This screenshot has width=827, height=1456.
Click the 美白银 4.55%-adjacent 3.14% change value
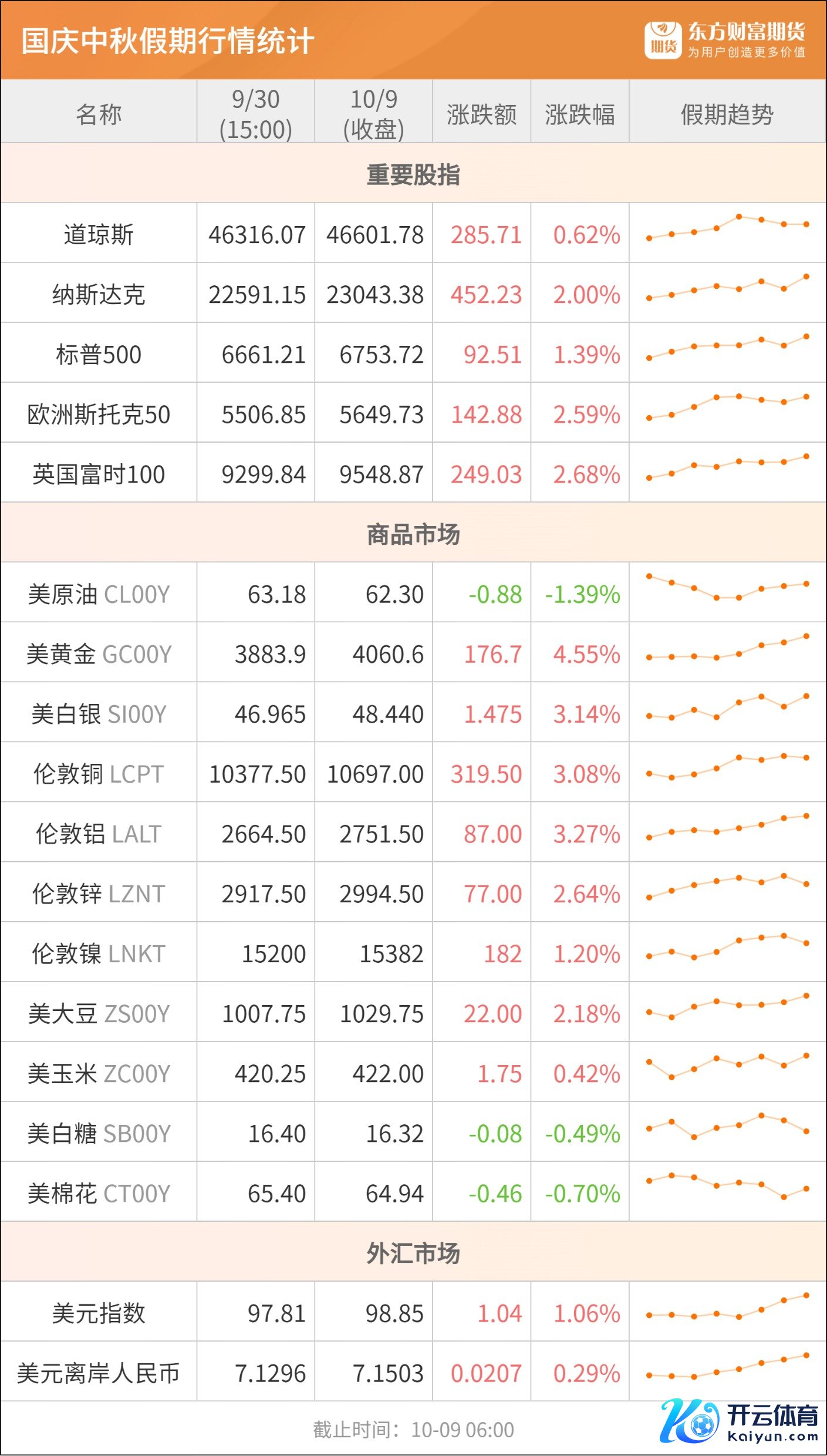tap(586, 714)
